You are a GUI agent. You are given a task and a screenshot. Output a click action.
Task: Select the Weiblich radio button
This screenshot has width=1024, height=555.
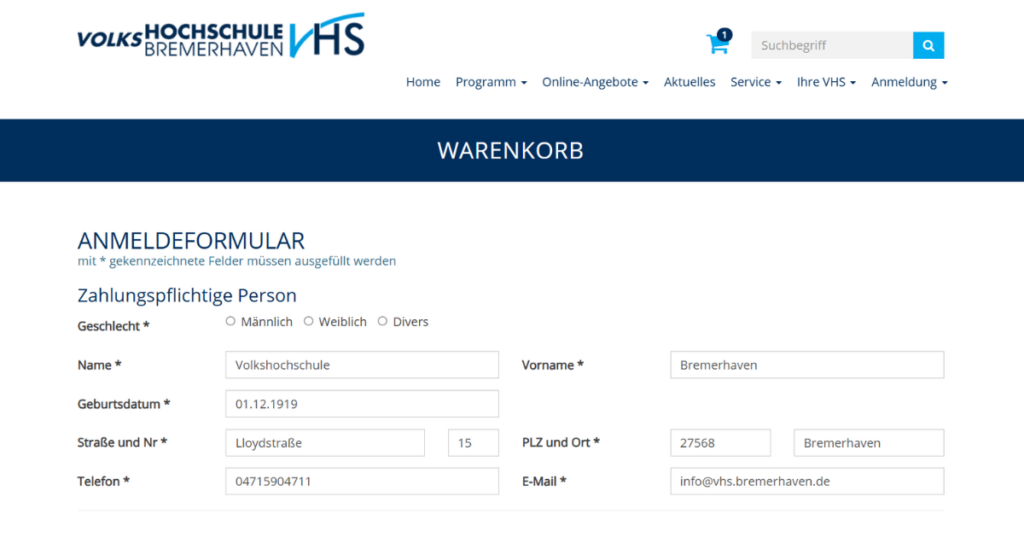(x=309, y=321)
